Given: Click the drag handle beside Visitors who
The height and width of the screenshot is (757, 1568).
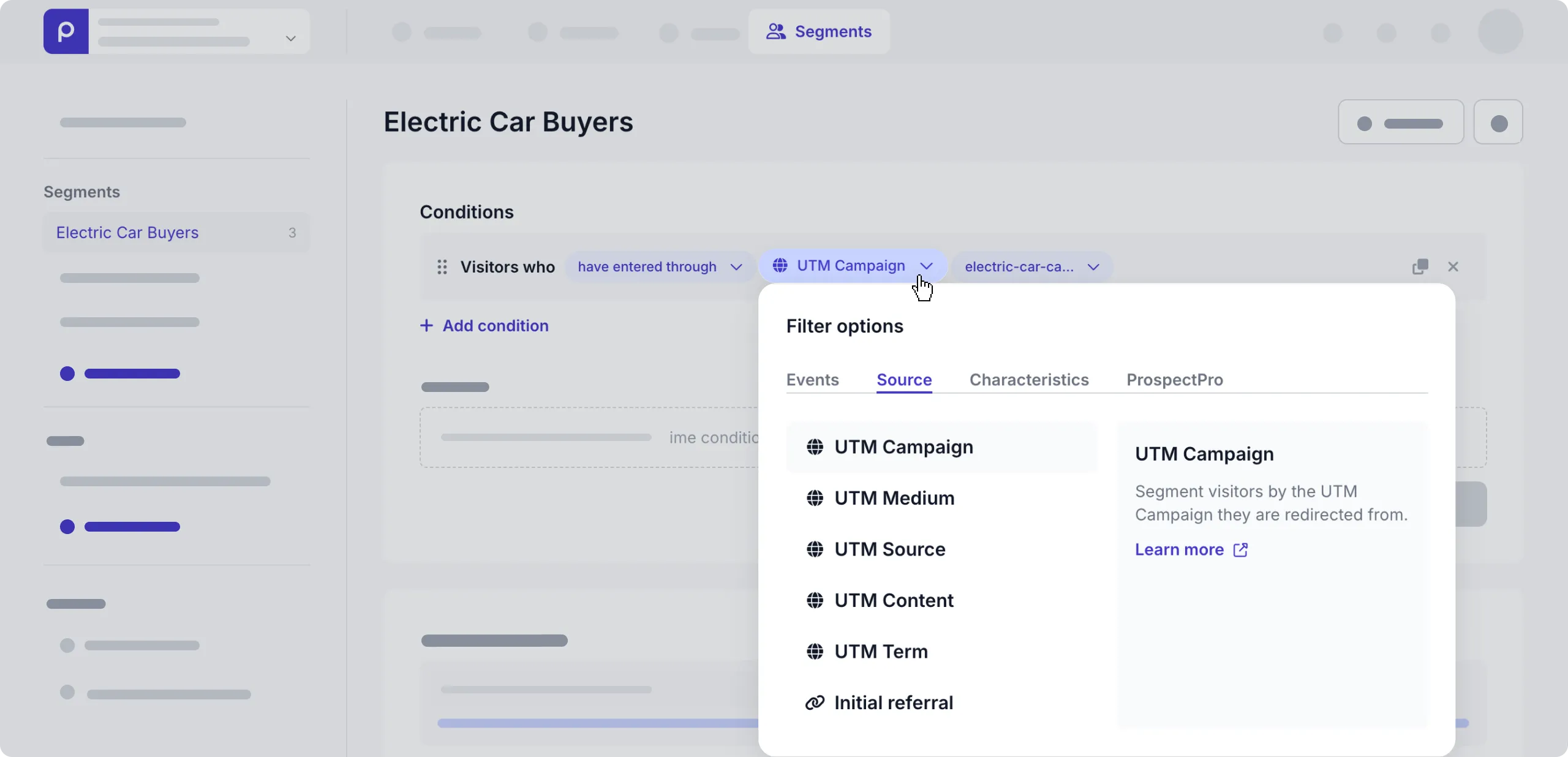Looking at the screenshot, I should pyautogui.click(x=442, y=267).
